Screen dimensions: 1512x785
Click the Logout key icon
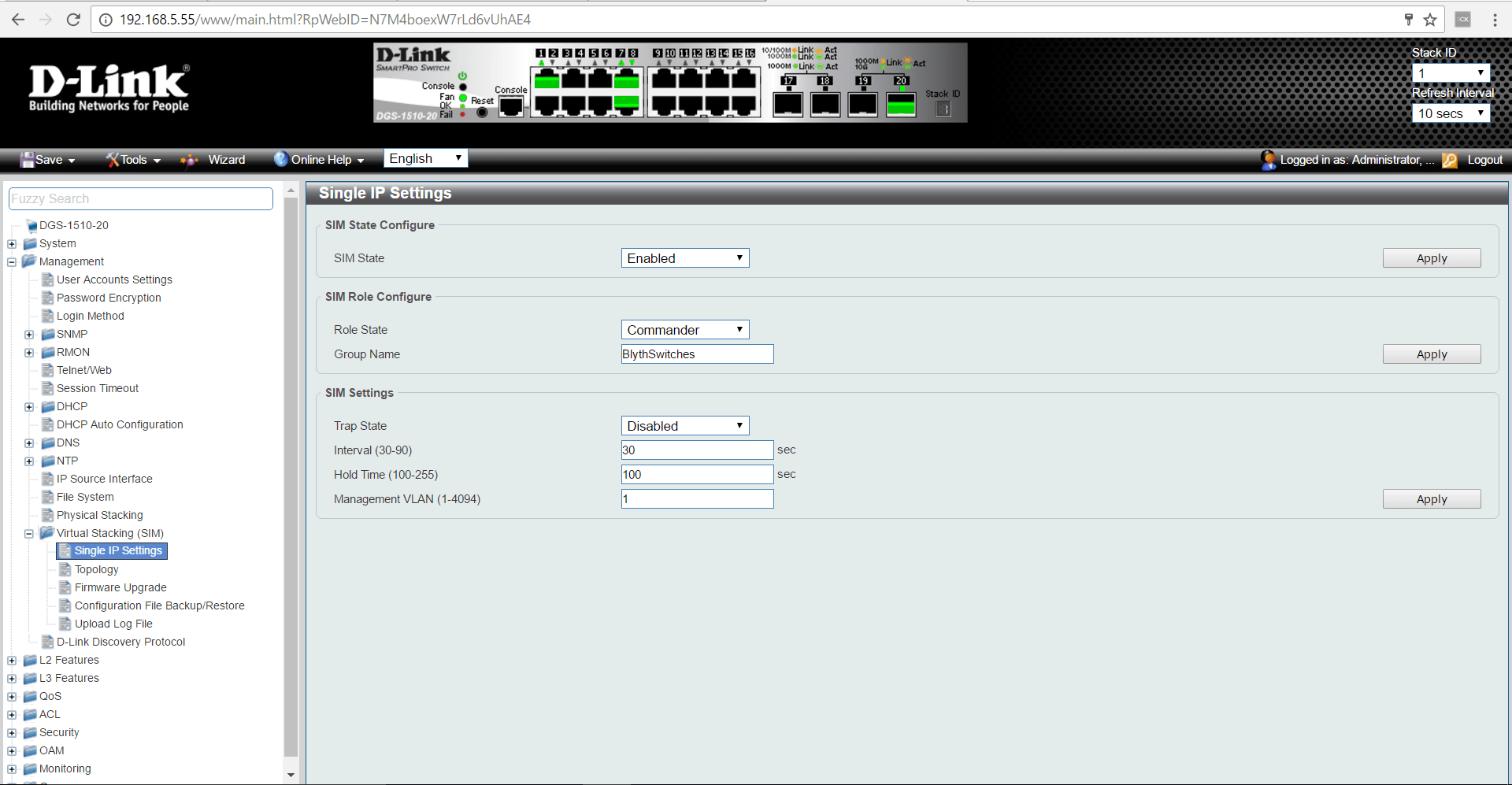click(x=1450, y=160)
